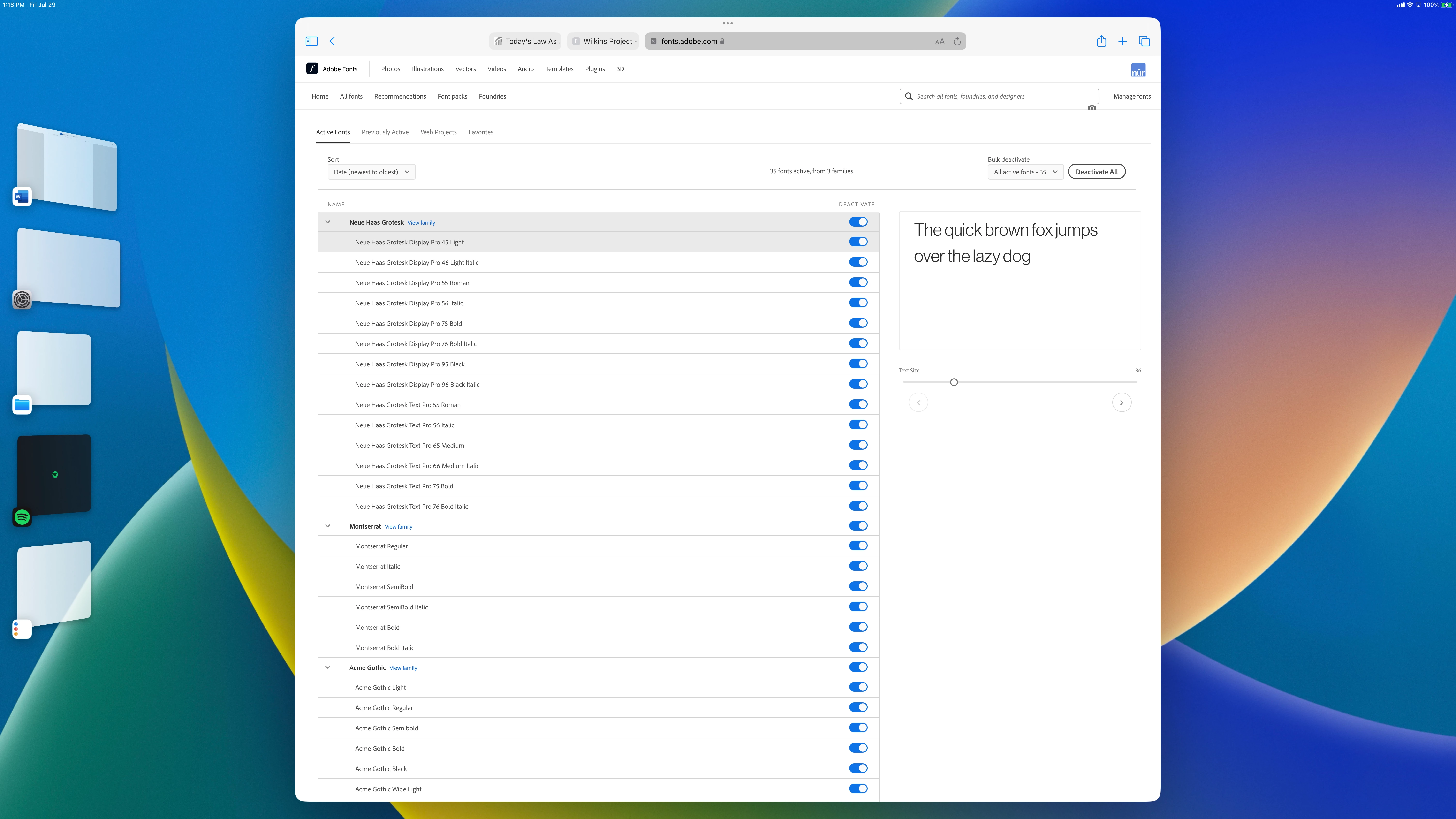Go back with the Safari back arrow
The image size is (1456, 819).
332,41
